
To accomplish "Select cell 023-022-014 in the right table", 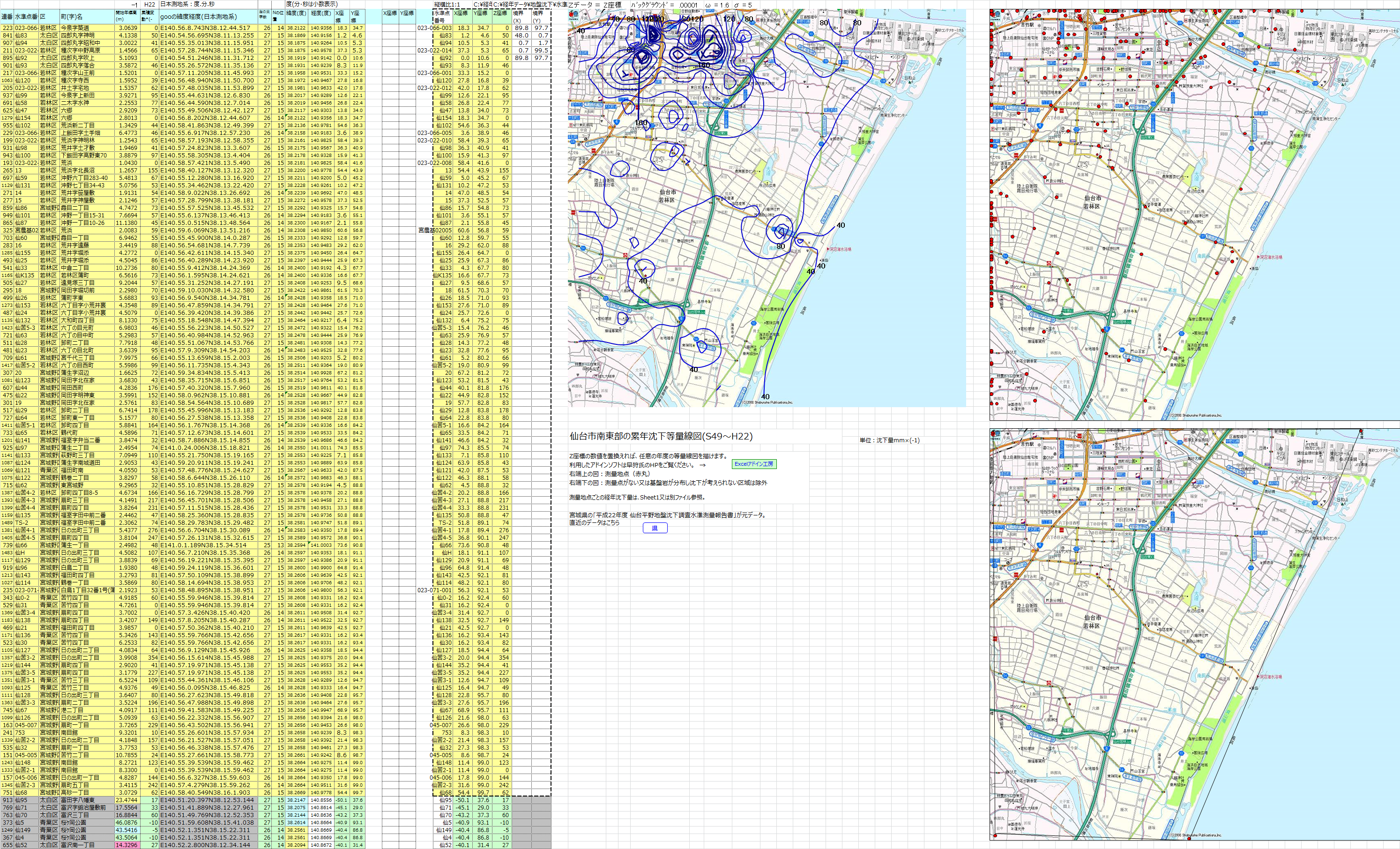I will point(435,50).
